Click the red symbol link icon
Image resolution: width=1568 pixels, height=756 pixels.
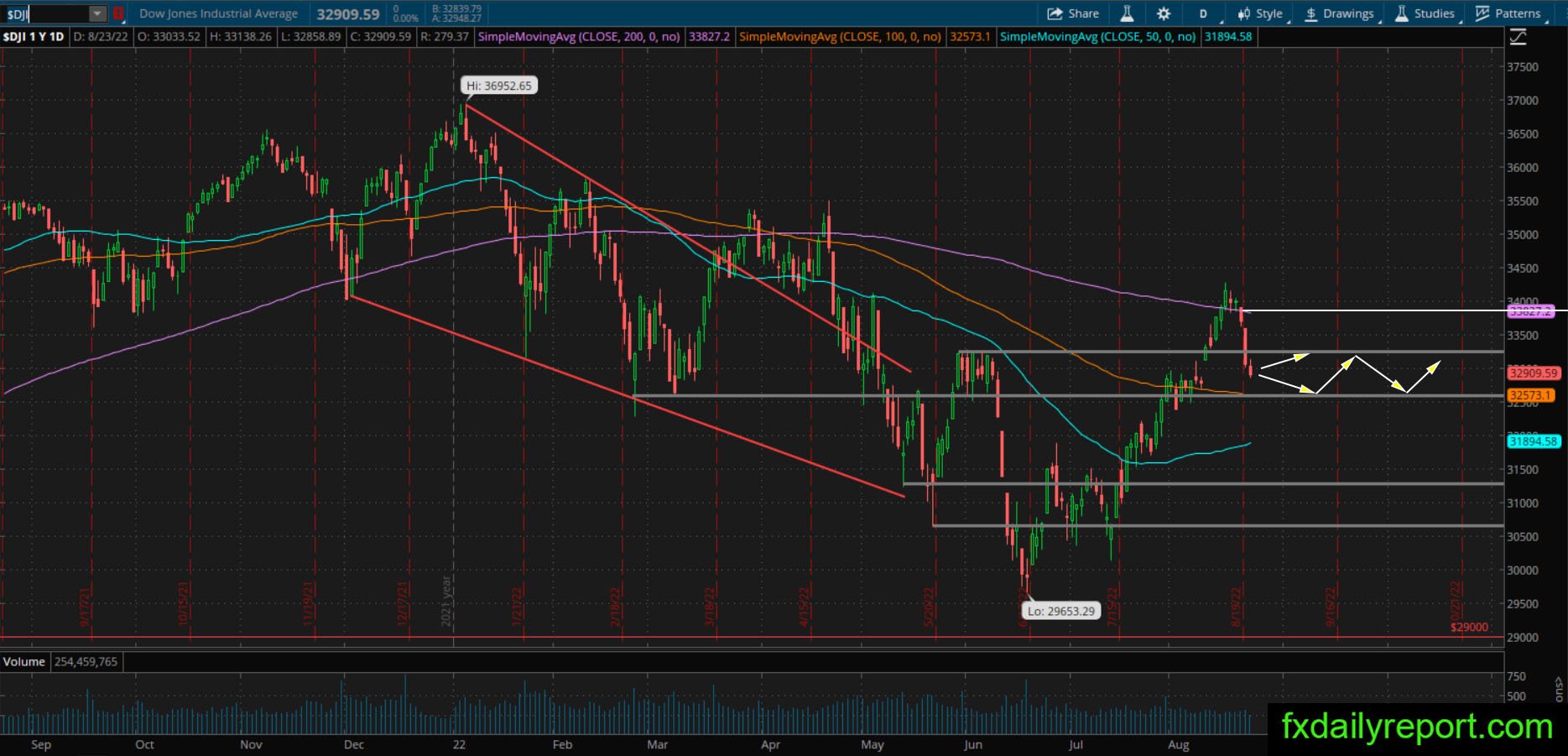(x=118, y=13)
